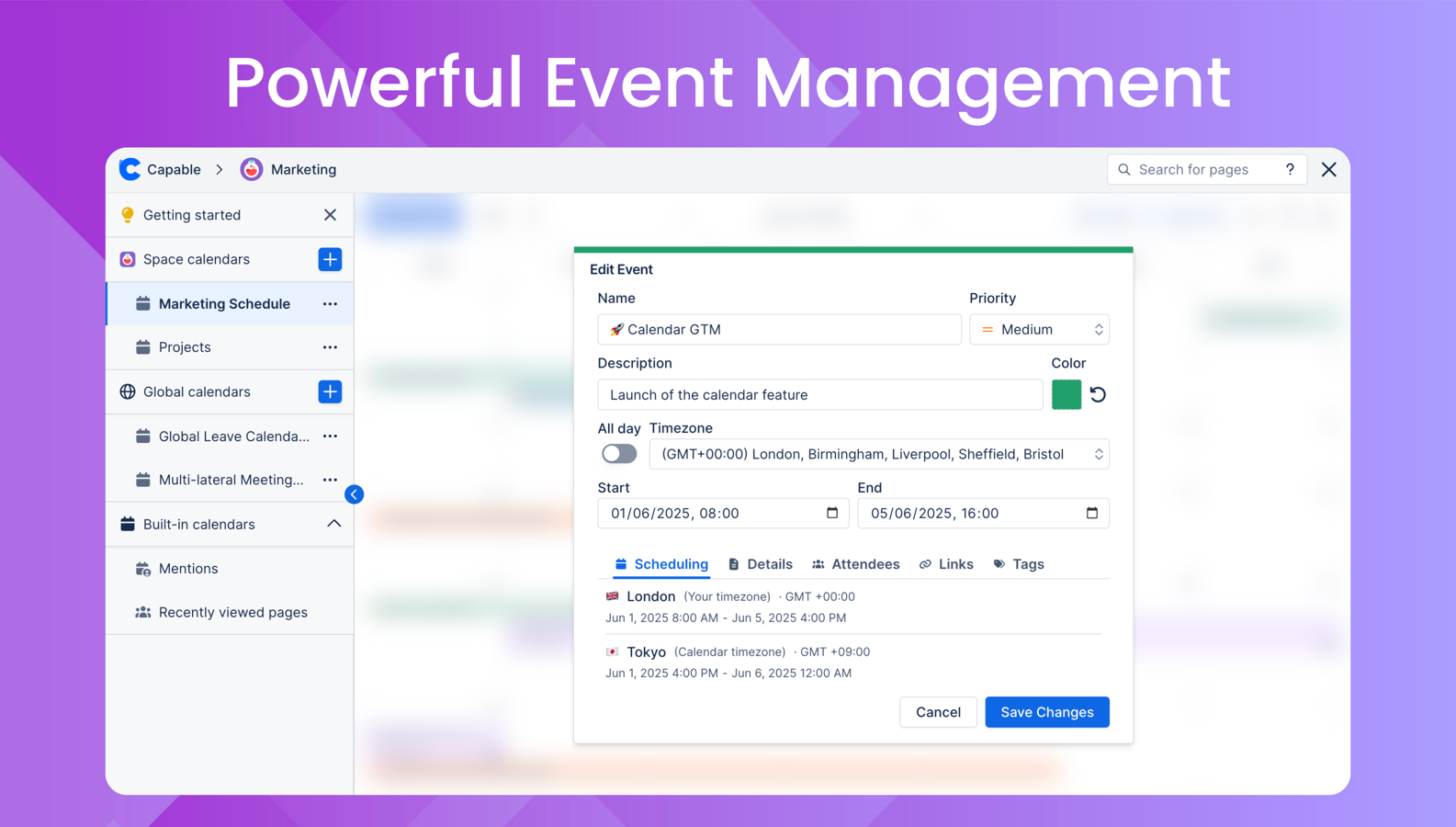Close the app with top-right X
Screen dimensions: 1456x827
point(1329,169)
